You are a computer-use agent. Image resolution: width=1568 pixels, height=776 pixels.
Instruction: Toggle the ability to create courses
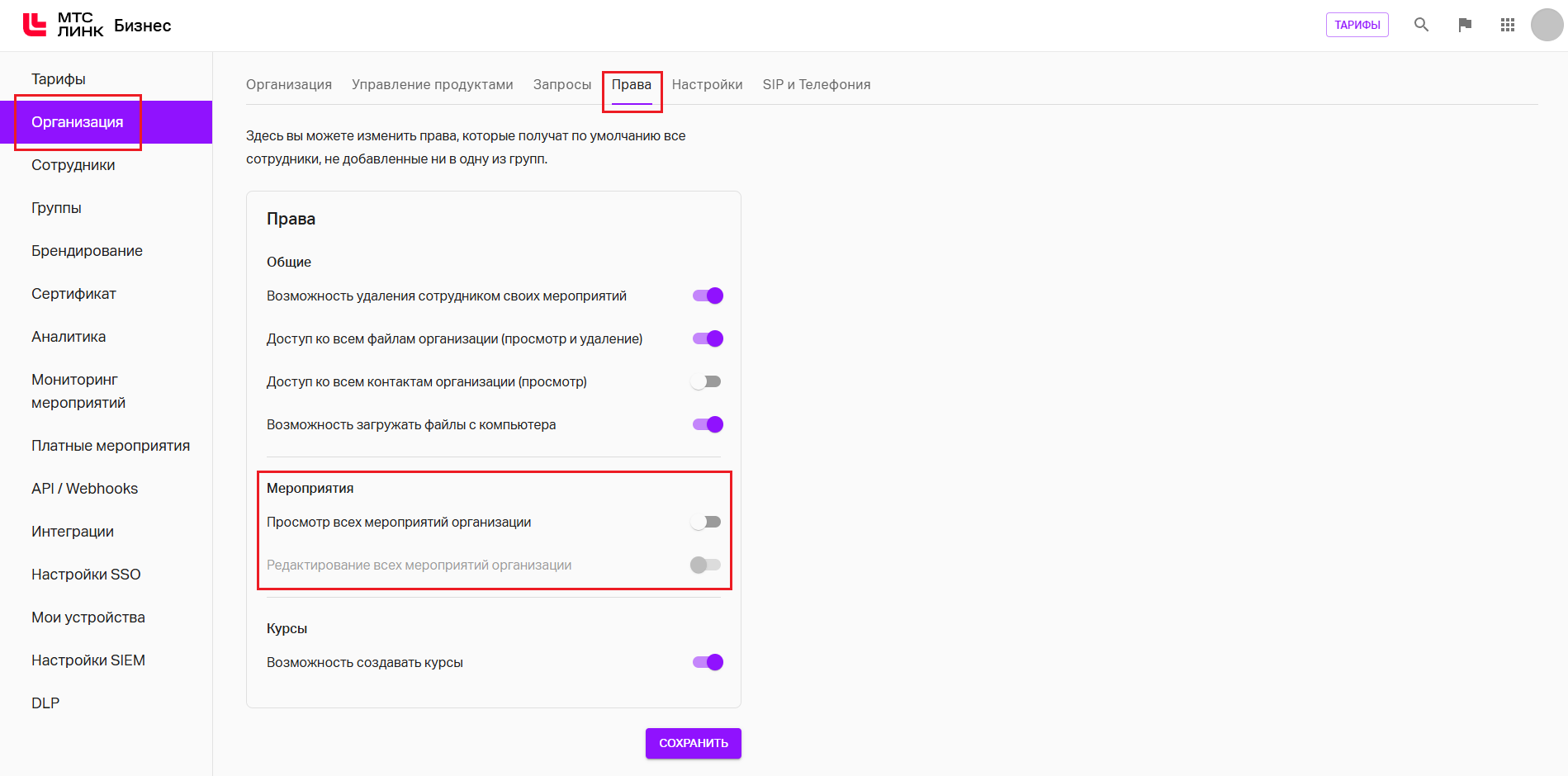pyautogui.click(x=708, y=662)
